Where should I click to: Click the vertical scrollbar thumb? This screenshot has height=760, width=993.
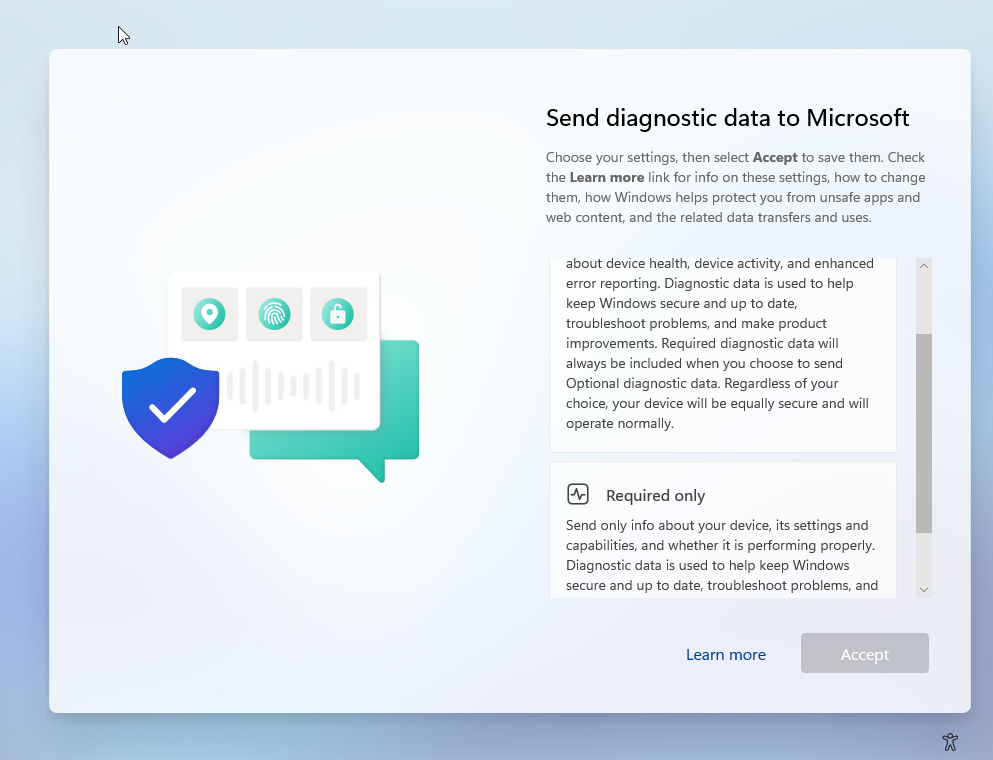(x=924, y=433)
